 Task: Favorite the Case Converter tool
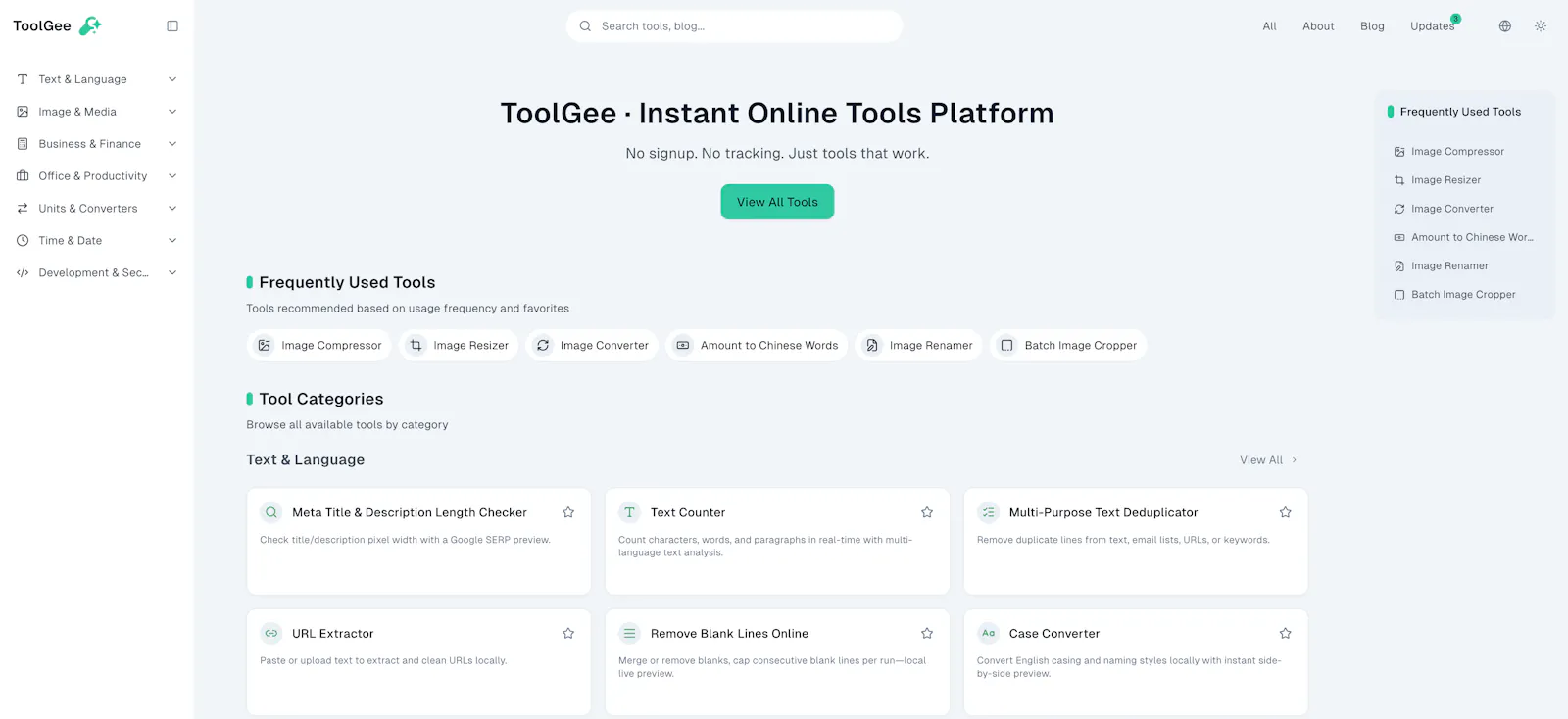1286,634
